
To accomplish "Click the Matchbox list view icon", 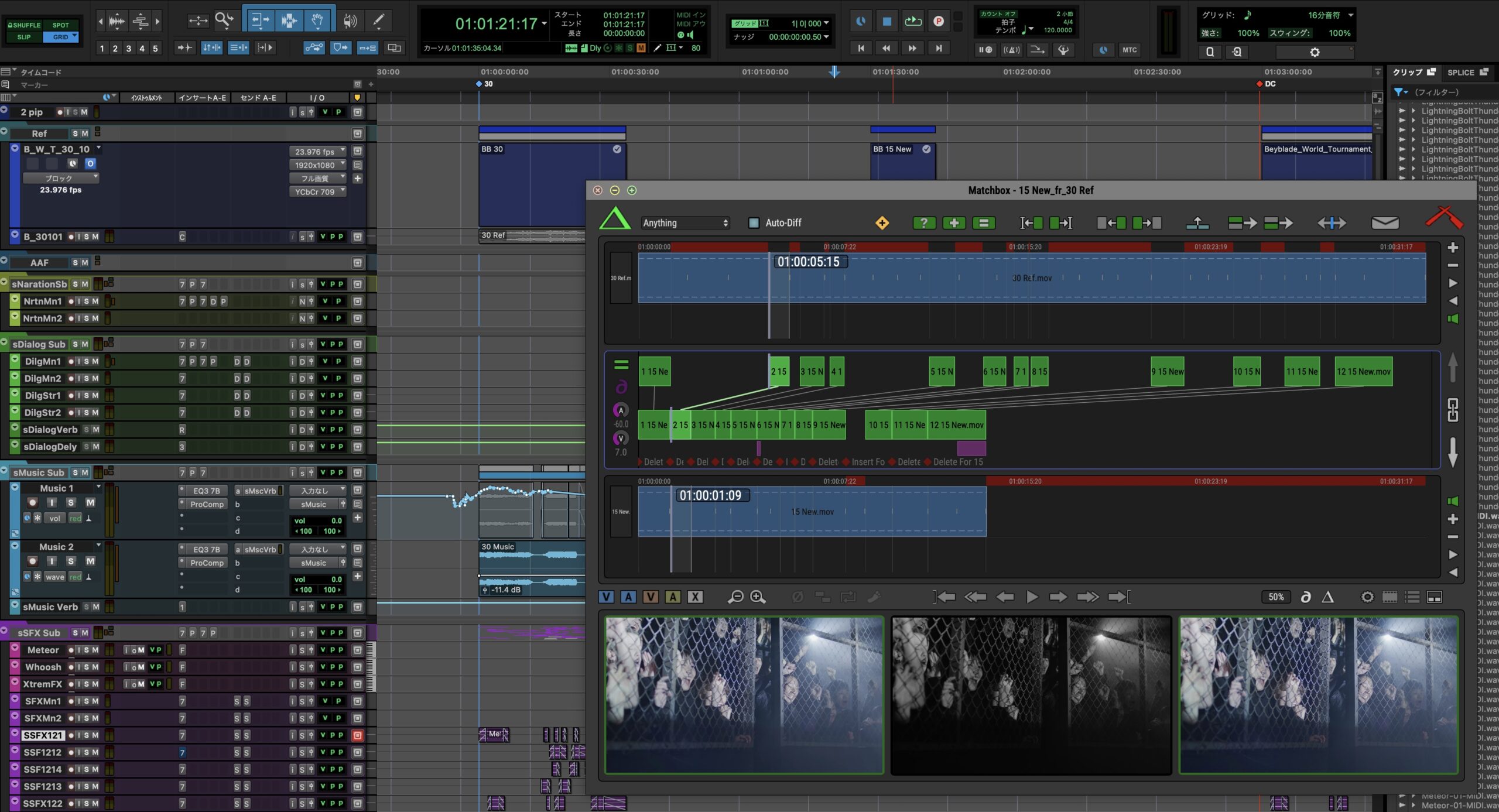I will 1412,597.
